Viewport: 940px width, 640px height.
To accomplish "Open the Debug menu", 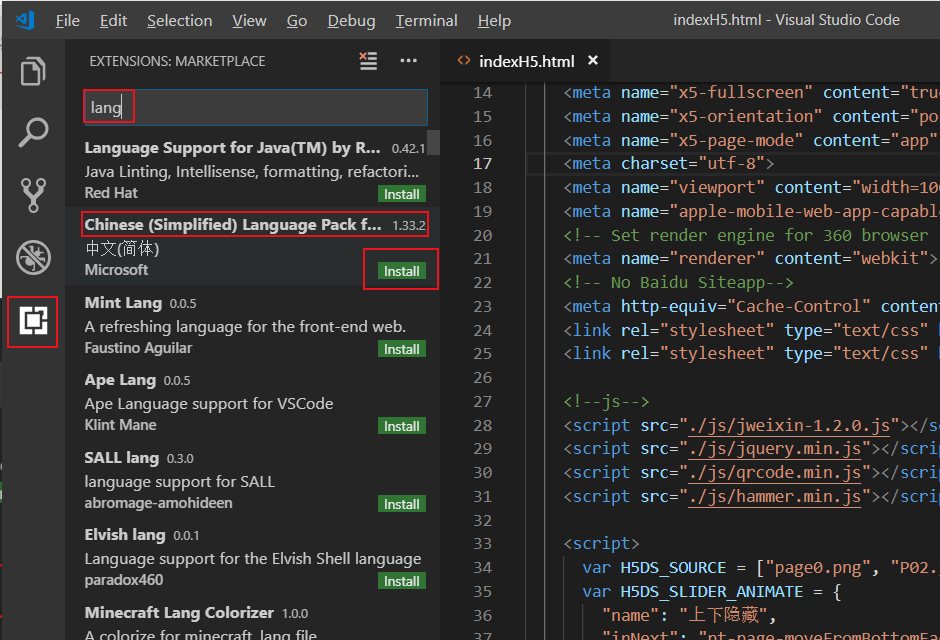I will tap(351, 20).
